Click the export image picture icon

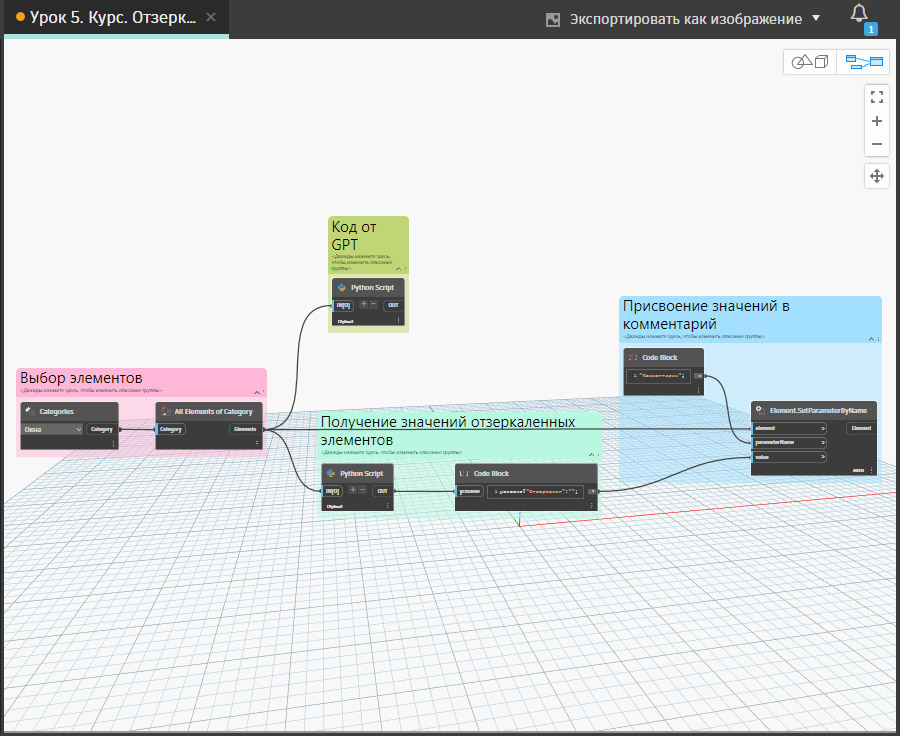(x=553, y=19)
